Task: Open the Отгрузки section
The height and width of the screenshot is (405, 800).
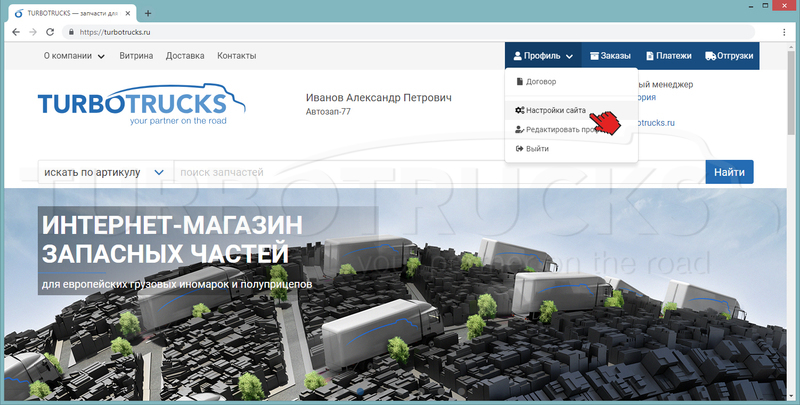Action: click(729, 56)
